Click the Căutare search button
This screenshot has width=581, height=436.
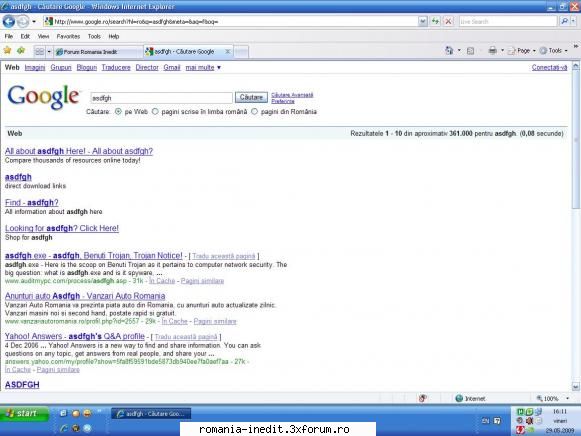click(x=251, y=97)
